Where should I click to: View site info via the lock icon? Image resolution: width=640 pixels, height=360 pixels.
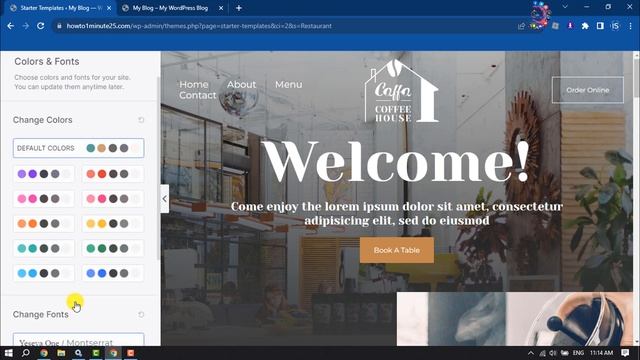click(x=59, y=26)
